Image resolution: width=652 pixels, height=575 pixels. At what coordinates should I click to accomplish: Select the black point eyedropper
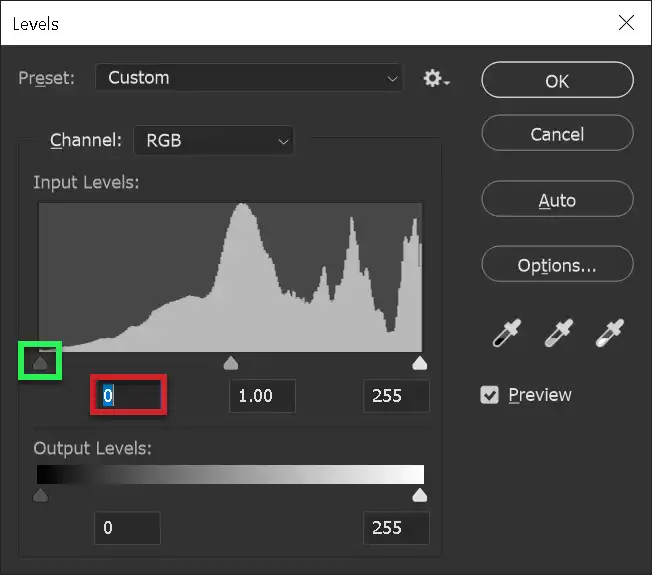tap(506, 335)
